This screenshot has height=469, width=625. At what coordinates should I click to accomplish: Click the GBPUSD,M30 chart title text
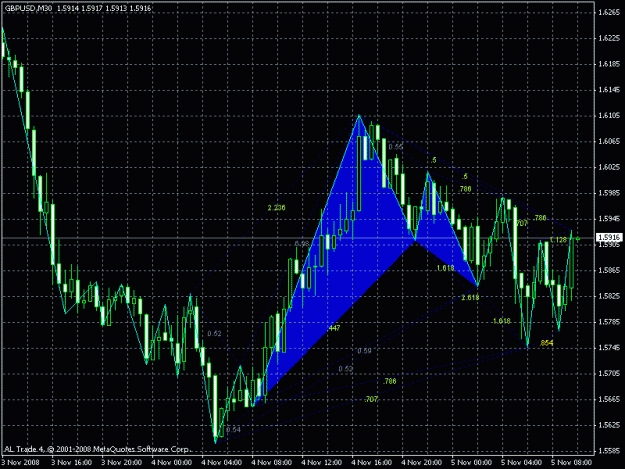point(28,8)
